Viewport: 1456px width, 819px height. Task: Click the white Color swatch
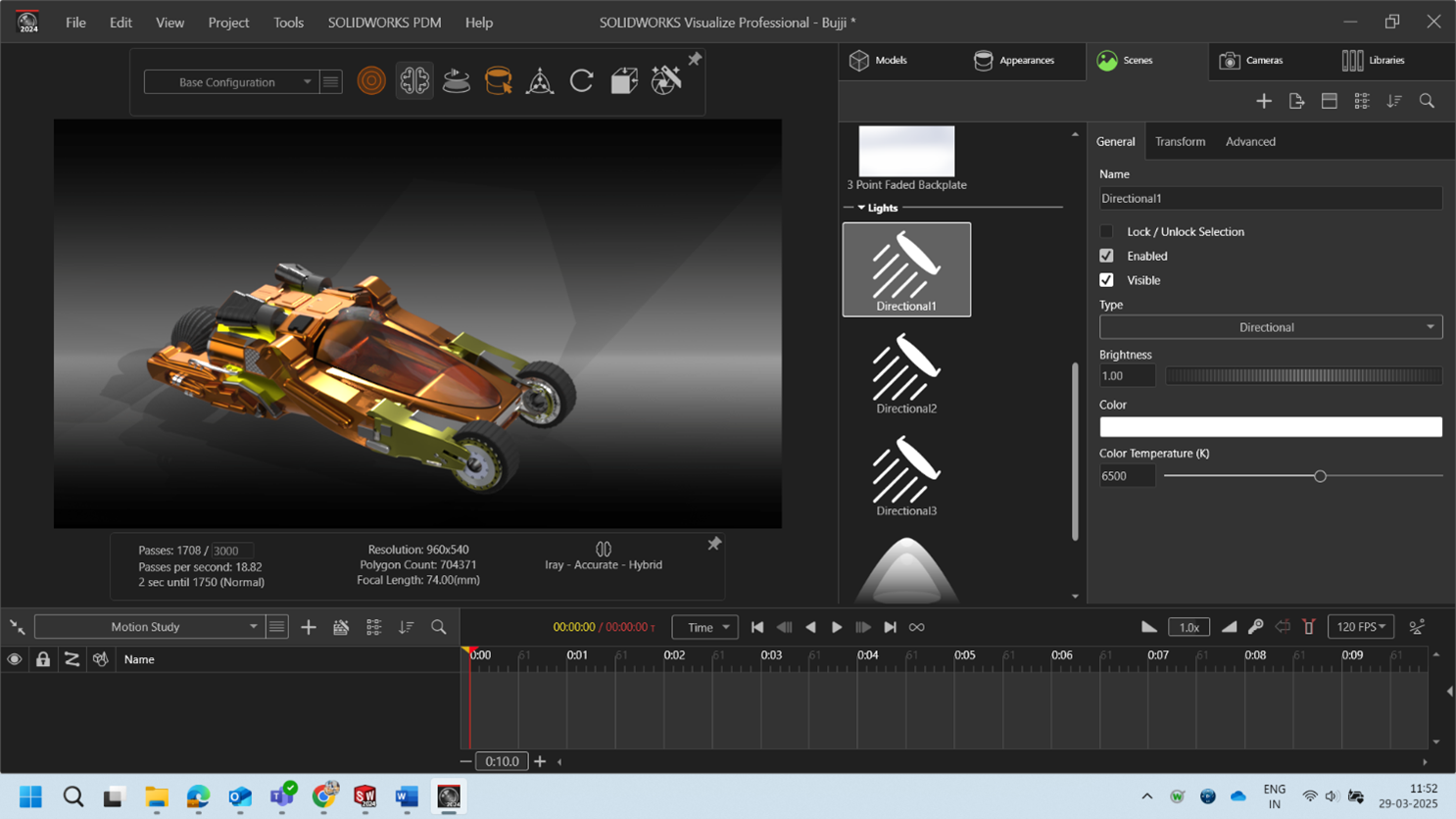pyautogui.click(x=1270, y=427)
